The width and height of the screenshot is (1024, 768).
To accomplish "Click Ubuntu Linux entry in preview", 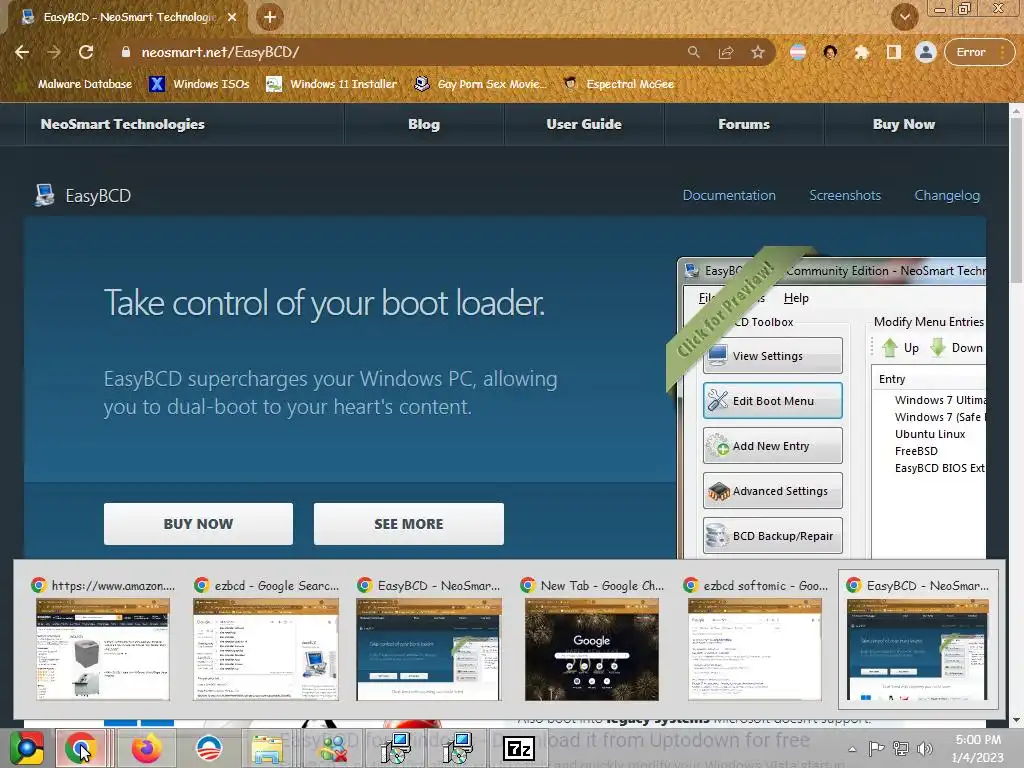I will coord(930,434).
